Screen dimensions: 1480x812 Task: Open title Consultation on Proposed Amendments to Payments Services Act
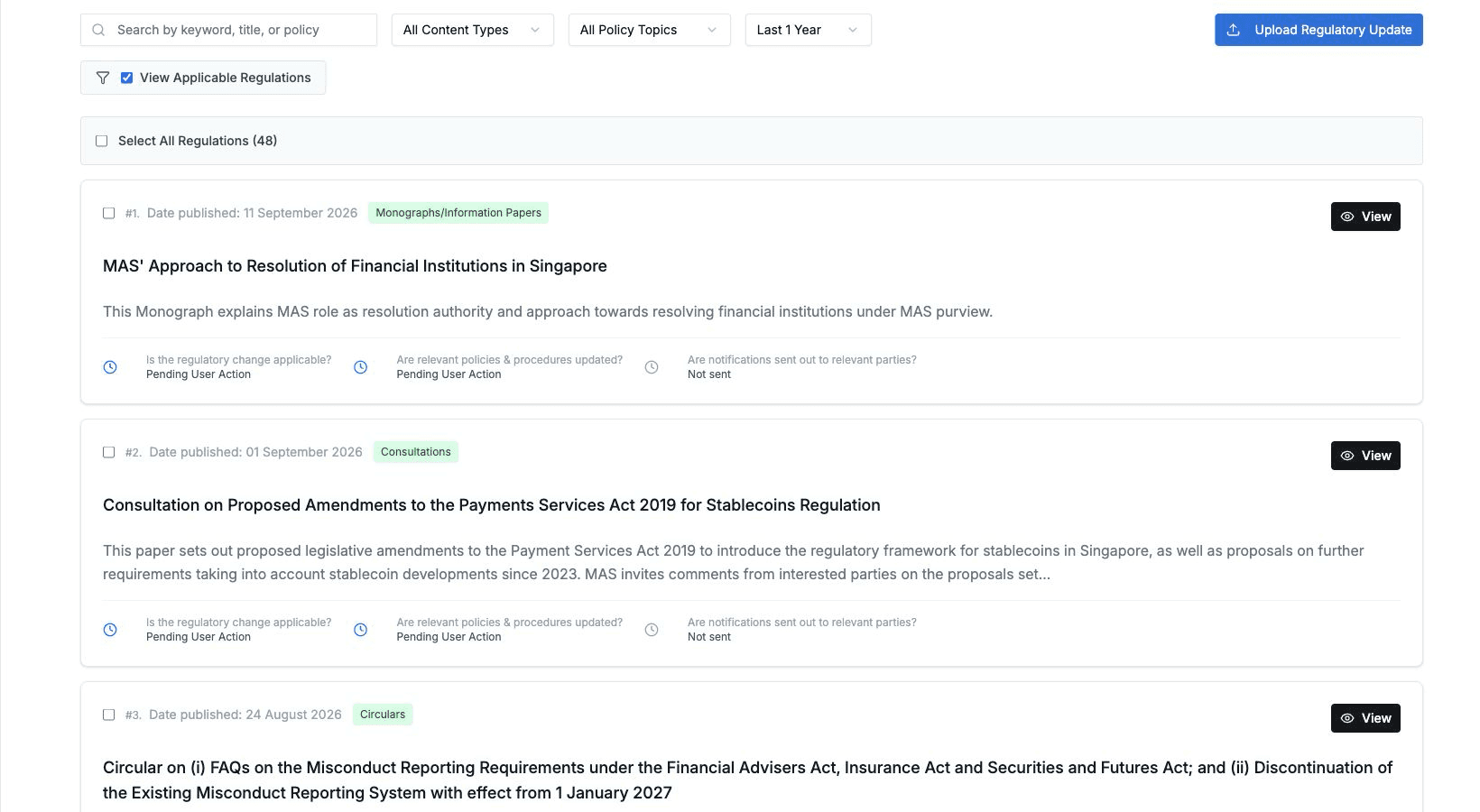[x=492, y=505]
